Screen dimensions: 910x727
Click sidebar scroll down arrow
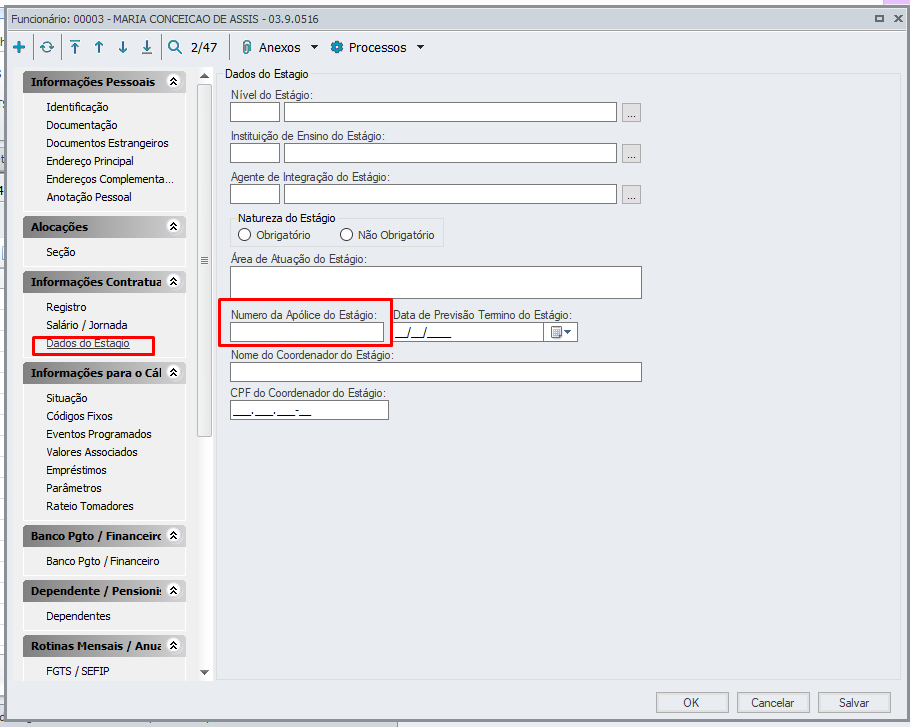point(204,672)
